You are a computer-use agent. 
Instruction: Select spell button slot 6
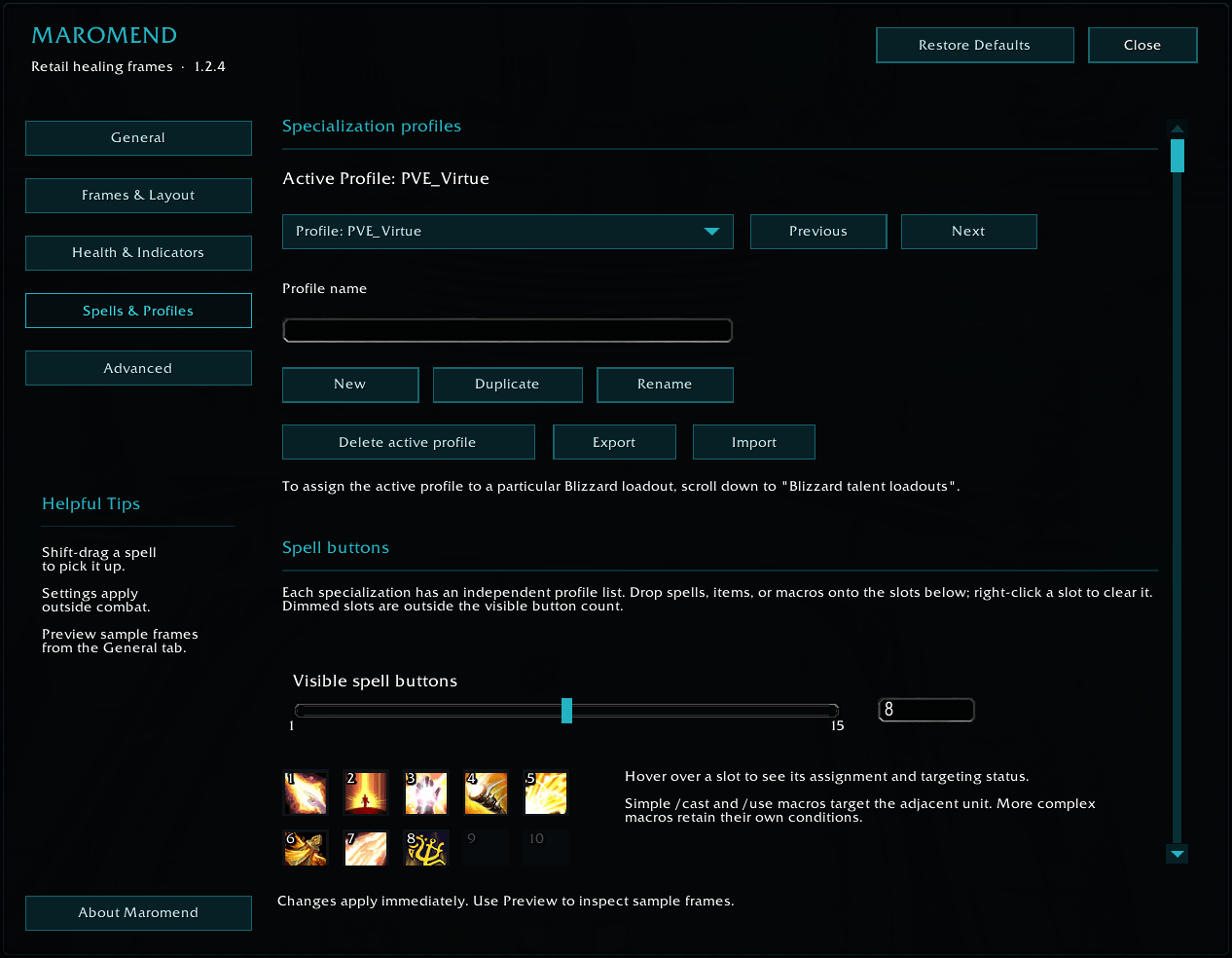click(x=306, y=848)
